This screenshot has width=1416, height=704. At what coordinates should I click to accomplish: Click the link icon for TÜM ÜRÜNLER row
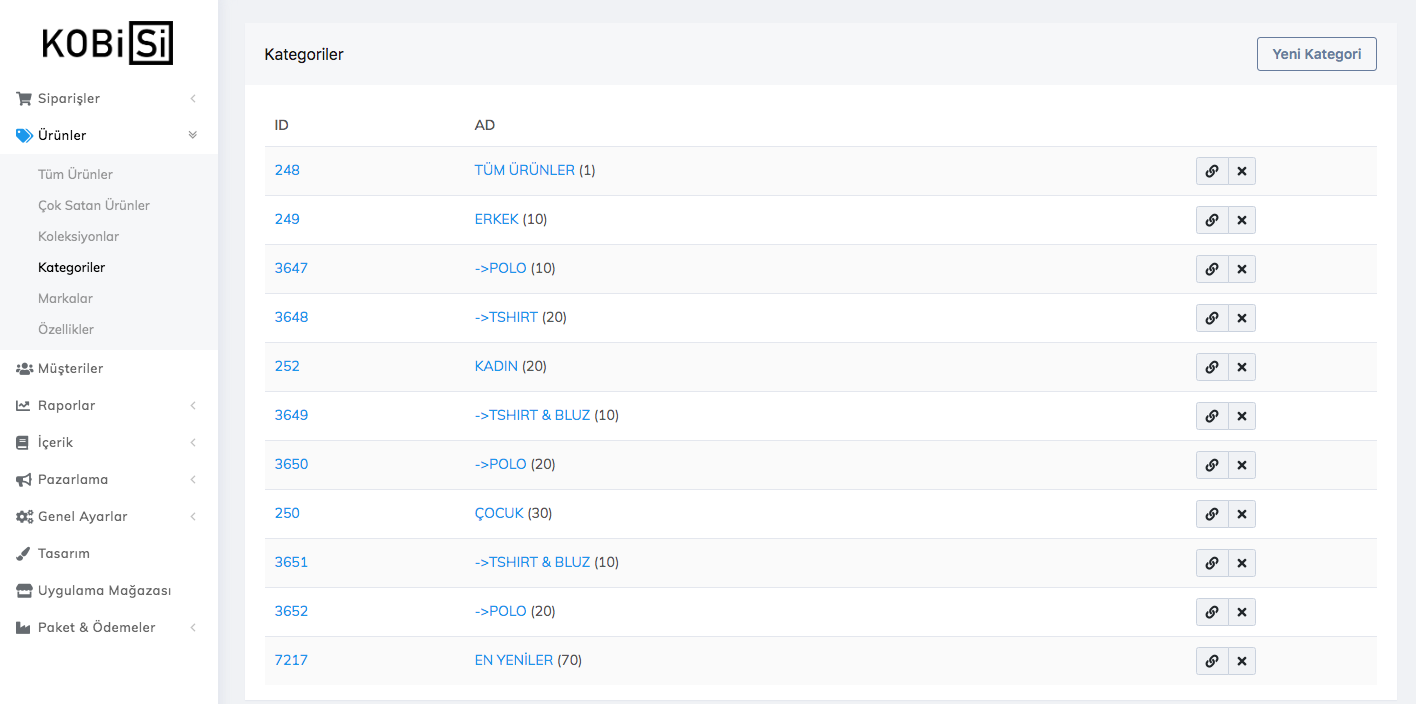coord(1211,171)
